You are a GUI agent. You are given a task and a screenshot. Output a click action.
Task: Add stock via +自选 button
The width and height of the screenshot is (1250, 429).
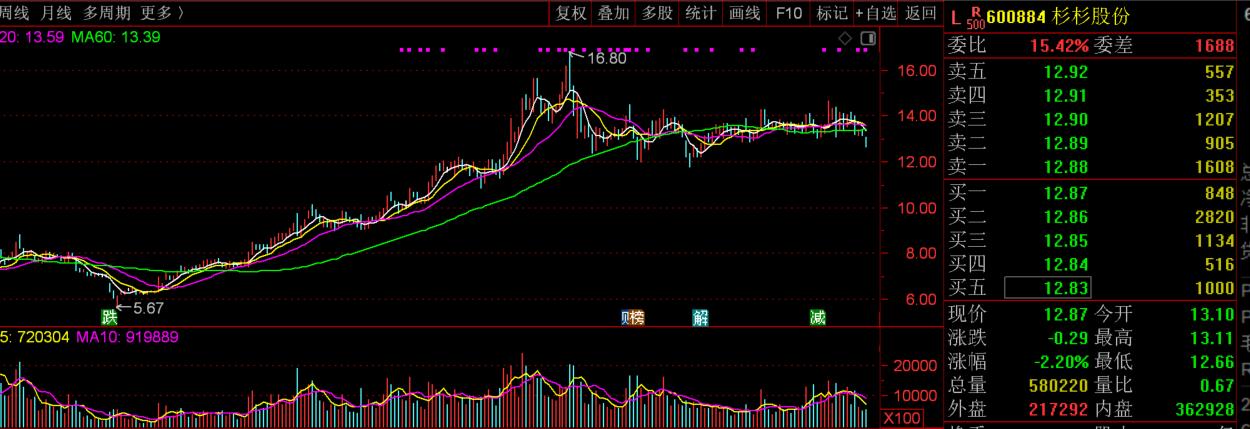876,13
